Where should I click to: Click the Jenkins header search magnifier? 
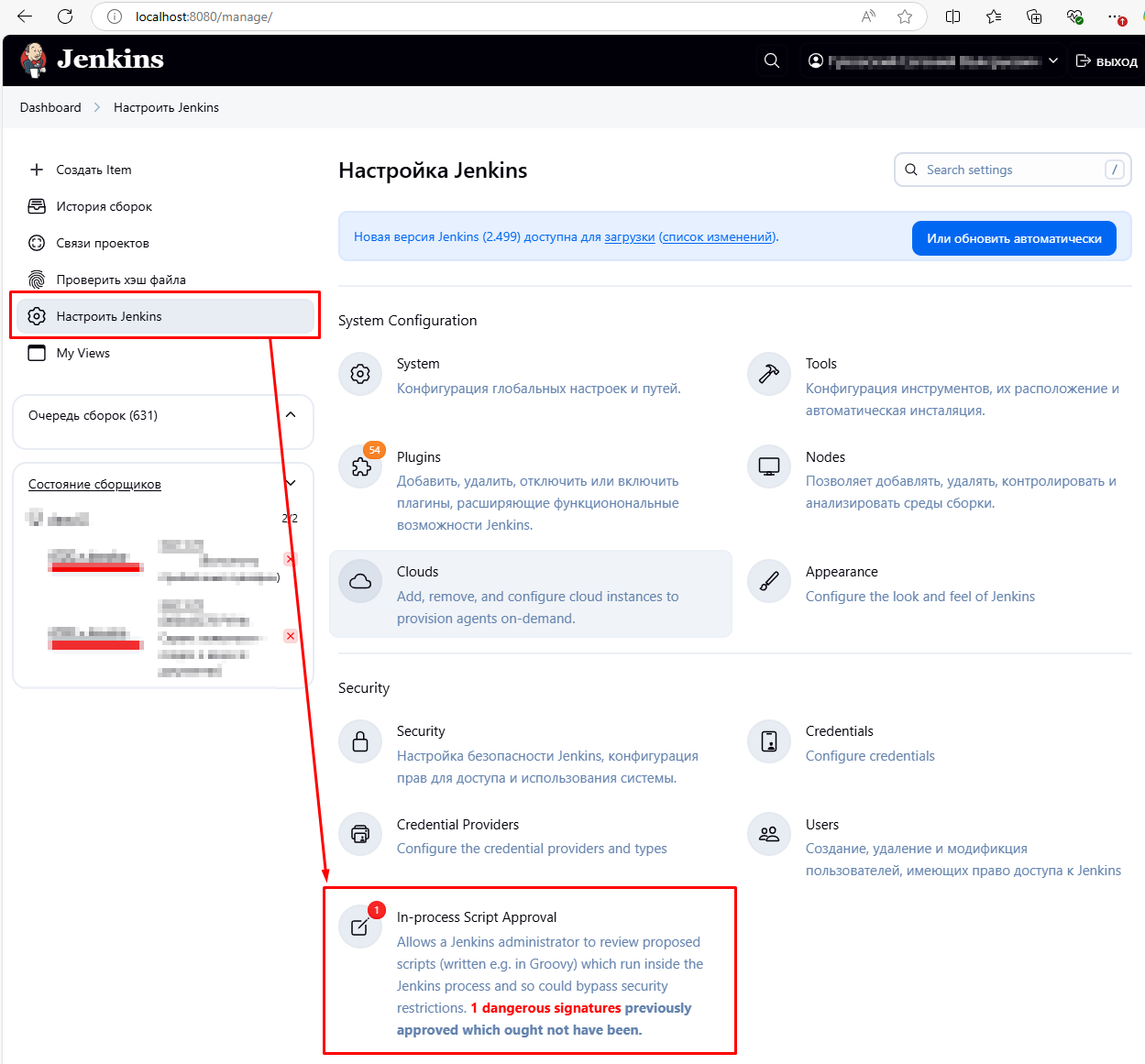coord(772,60)
